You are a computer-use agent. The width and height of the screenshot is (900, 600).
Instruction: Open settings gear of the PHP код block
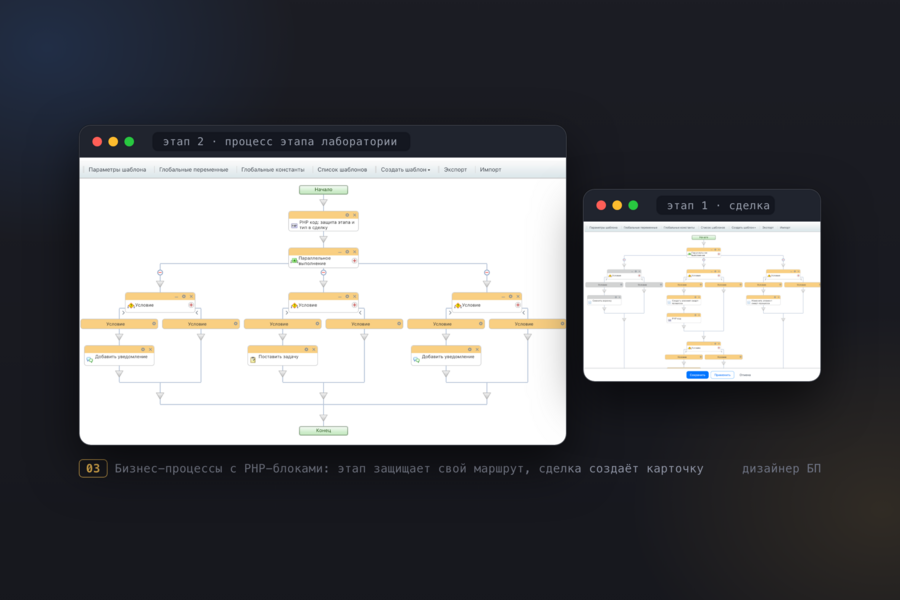(347, 215)
